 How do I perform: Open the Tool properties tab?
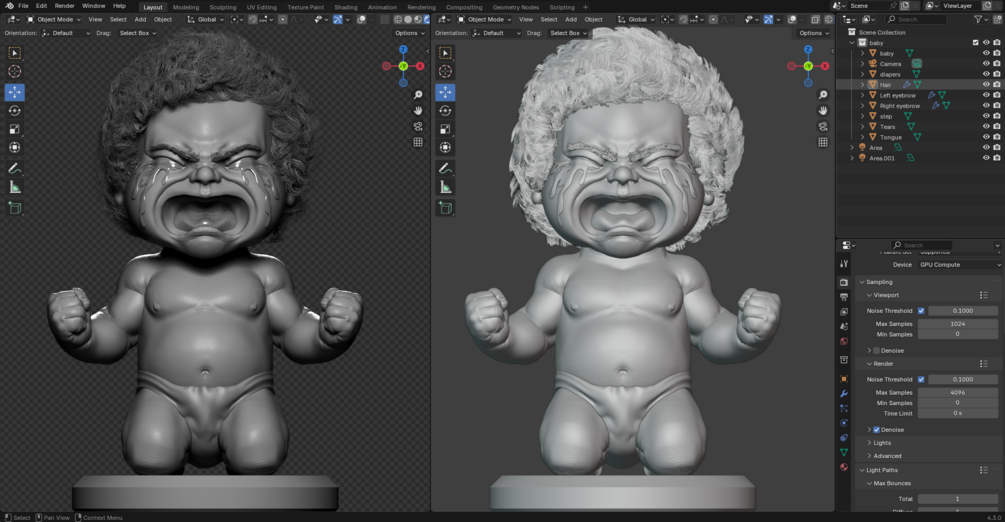tap(844, 263)
